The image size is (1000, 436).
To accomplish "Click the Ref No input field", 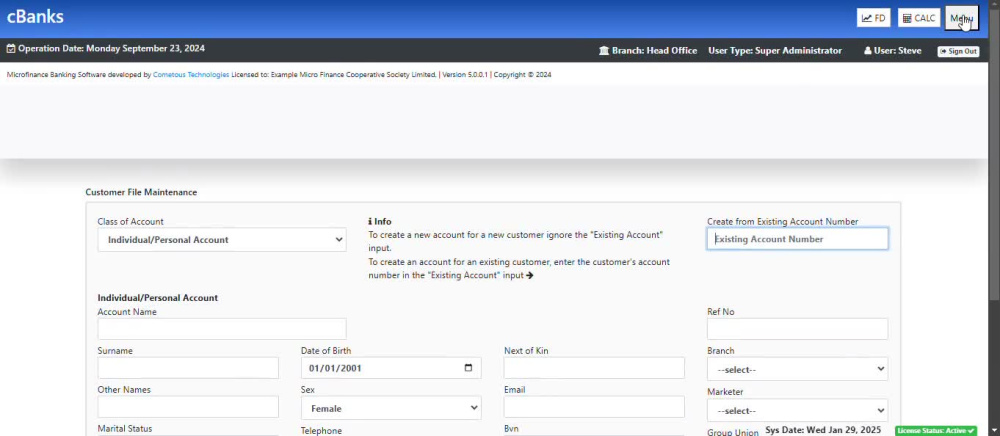I will point(797,329).
